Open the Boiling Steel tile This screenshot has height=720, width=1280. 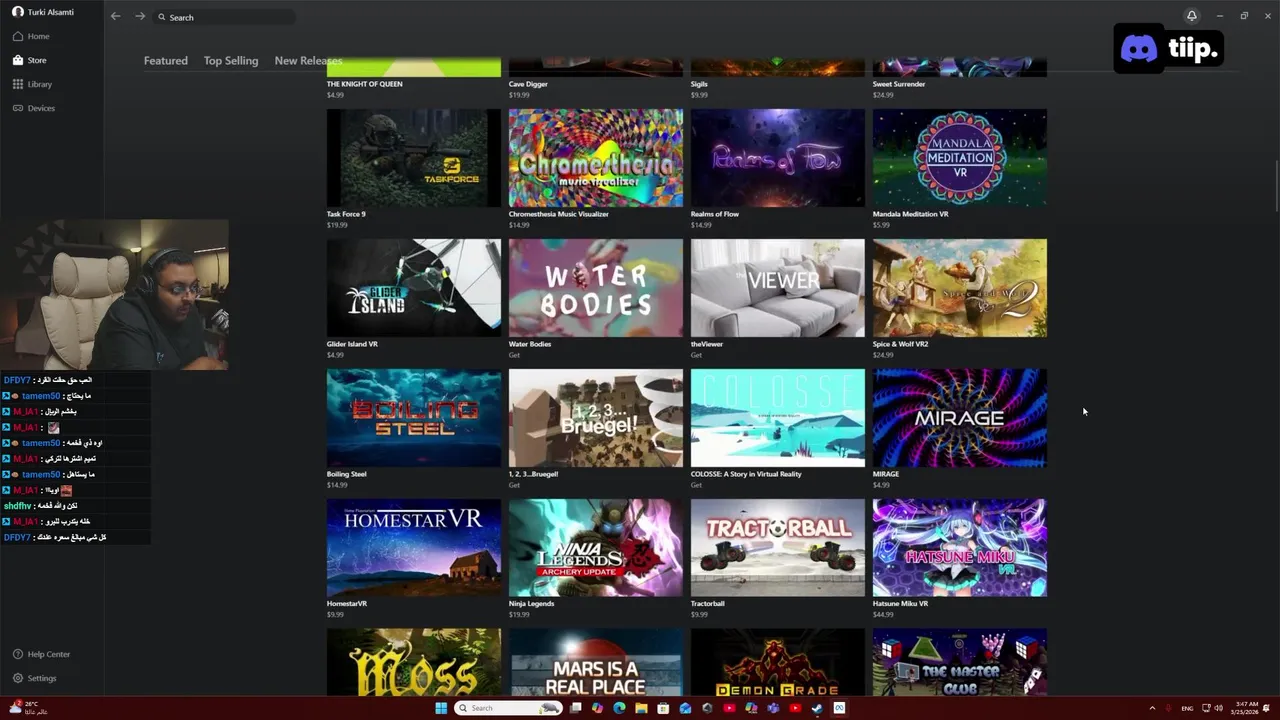(x=414, y=418)
